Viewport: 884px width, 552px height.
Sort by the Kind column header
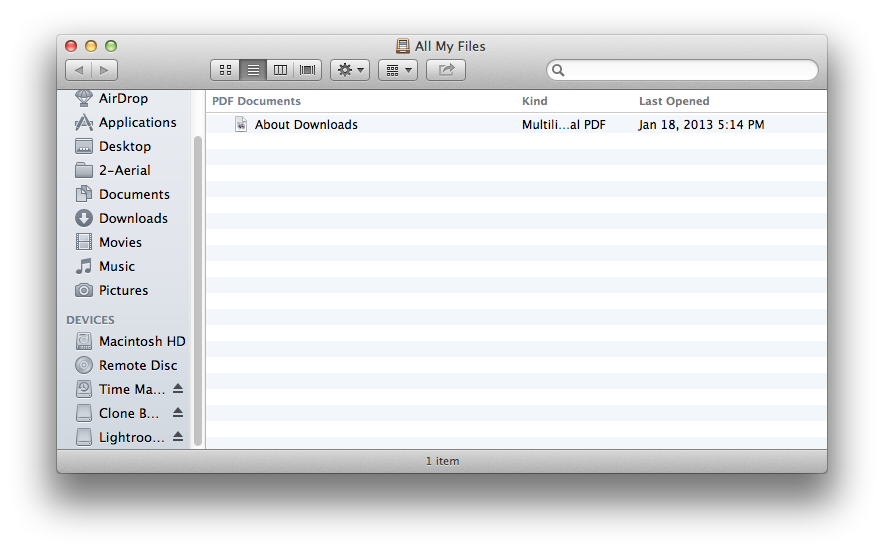point(534,101)
